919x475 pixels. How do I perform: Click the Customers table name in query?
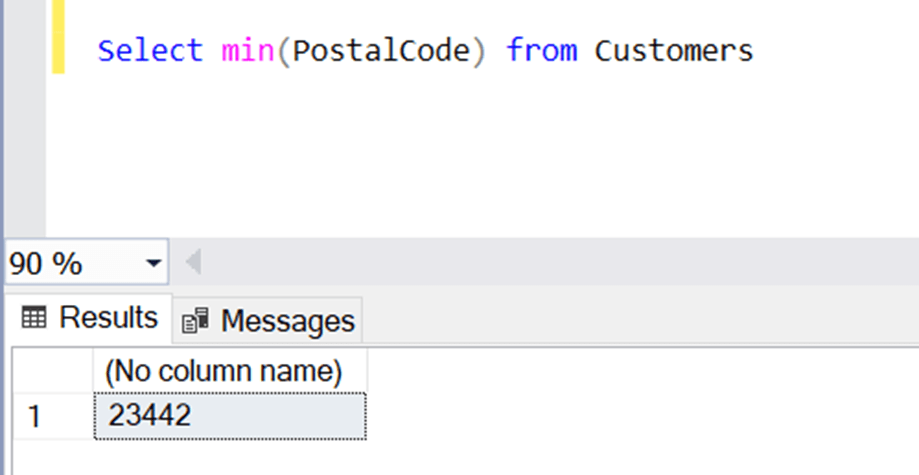tap(673, 50)
